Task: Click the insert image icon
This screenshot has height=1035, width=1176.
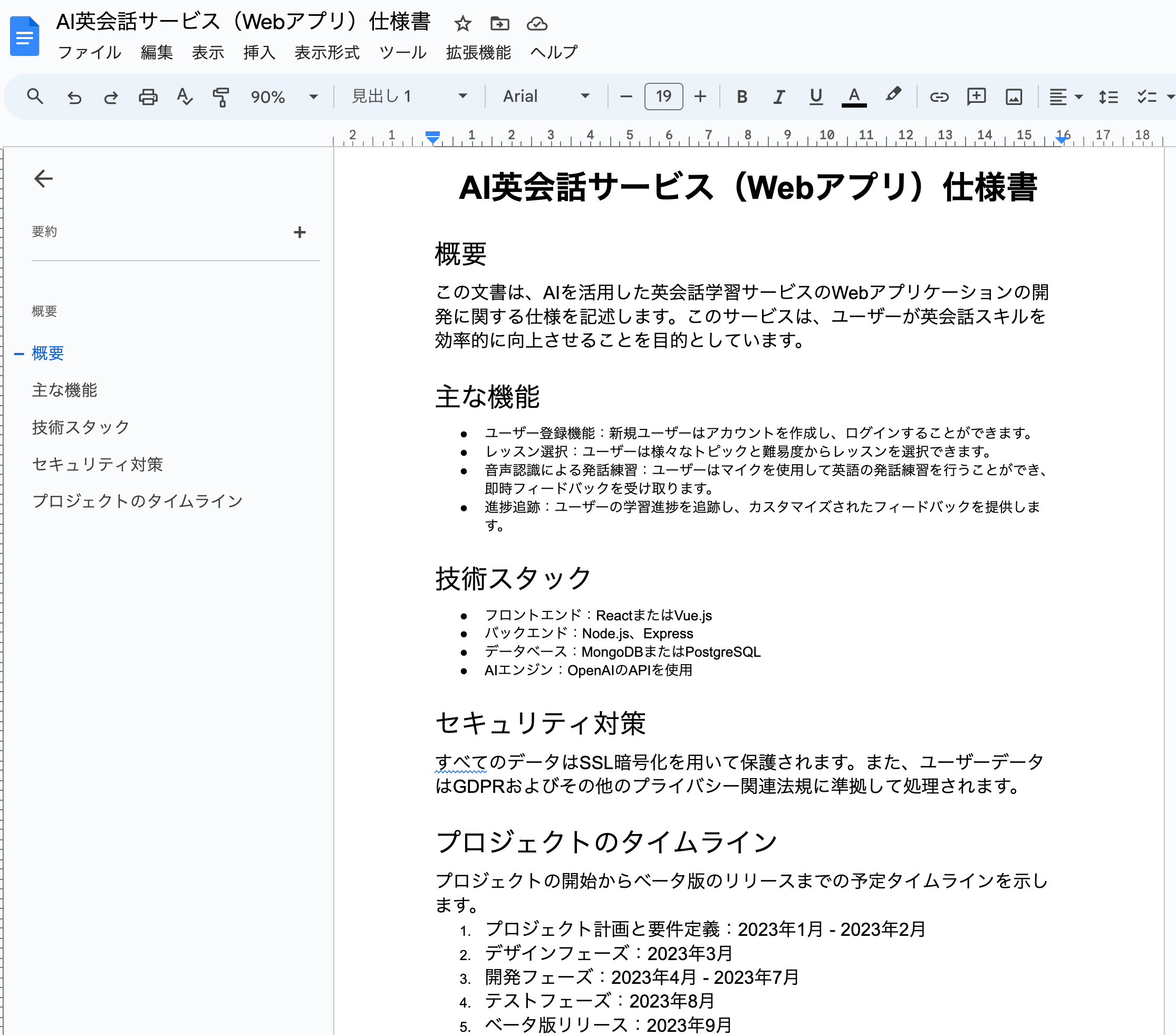Action: click(x=1014, y=97)
